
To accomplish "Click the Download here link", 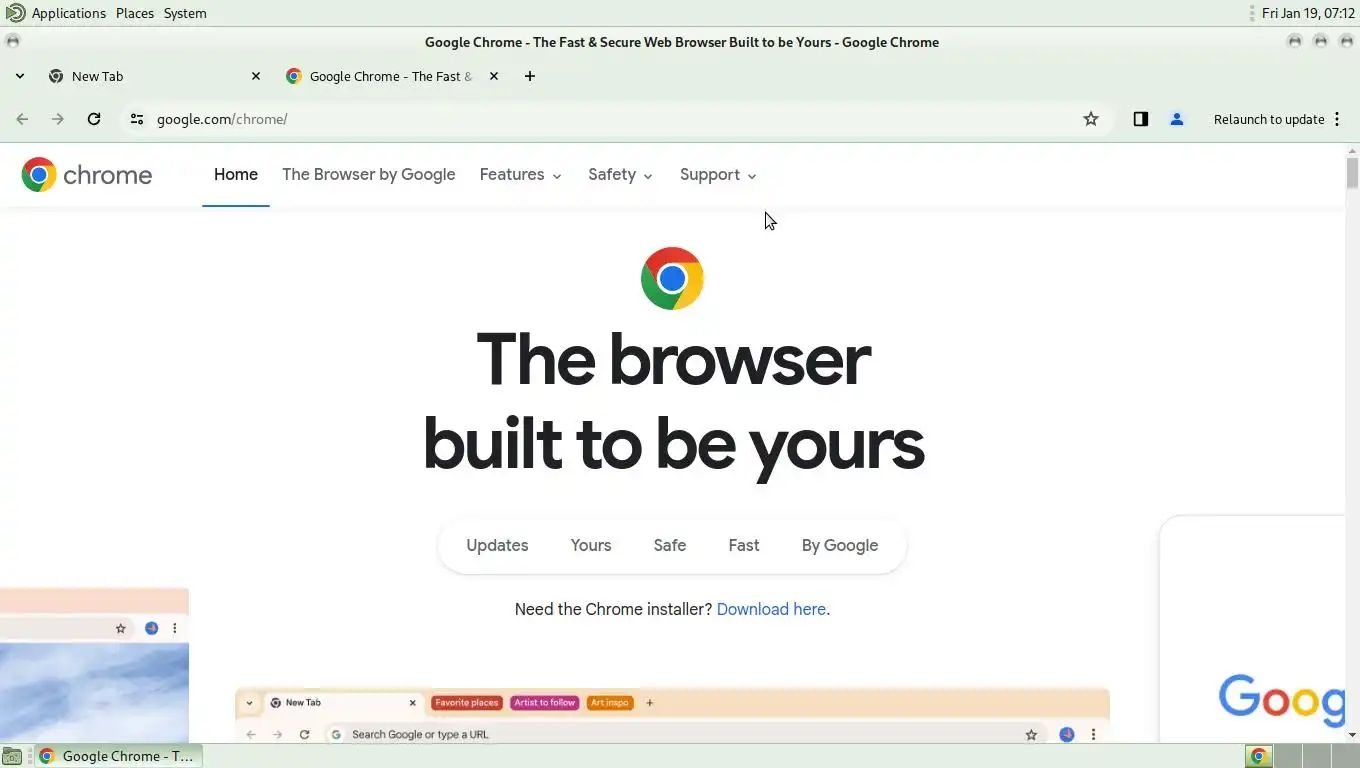I will tap(771, 610).
